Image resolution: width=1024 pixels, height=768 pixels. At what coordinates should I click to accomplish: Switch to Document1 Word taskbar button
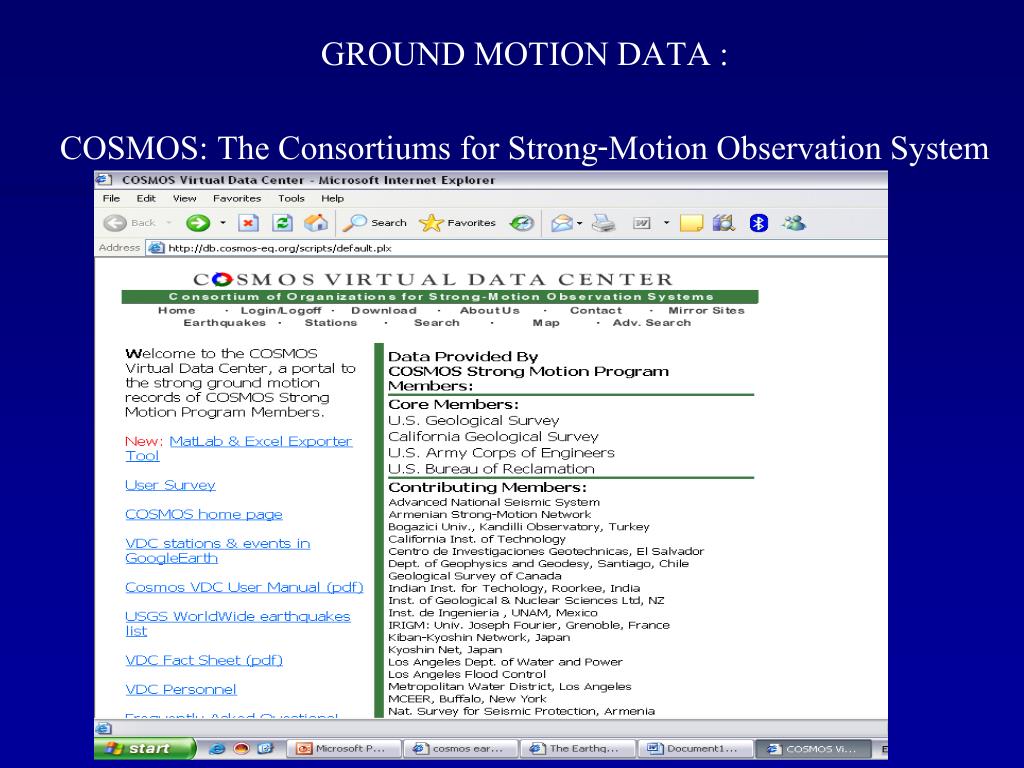694,749
